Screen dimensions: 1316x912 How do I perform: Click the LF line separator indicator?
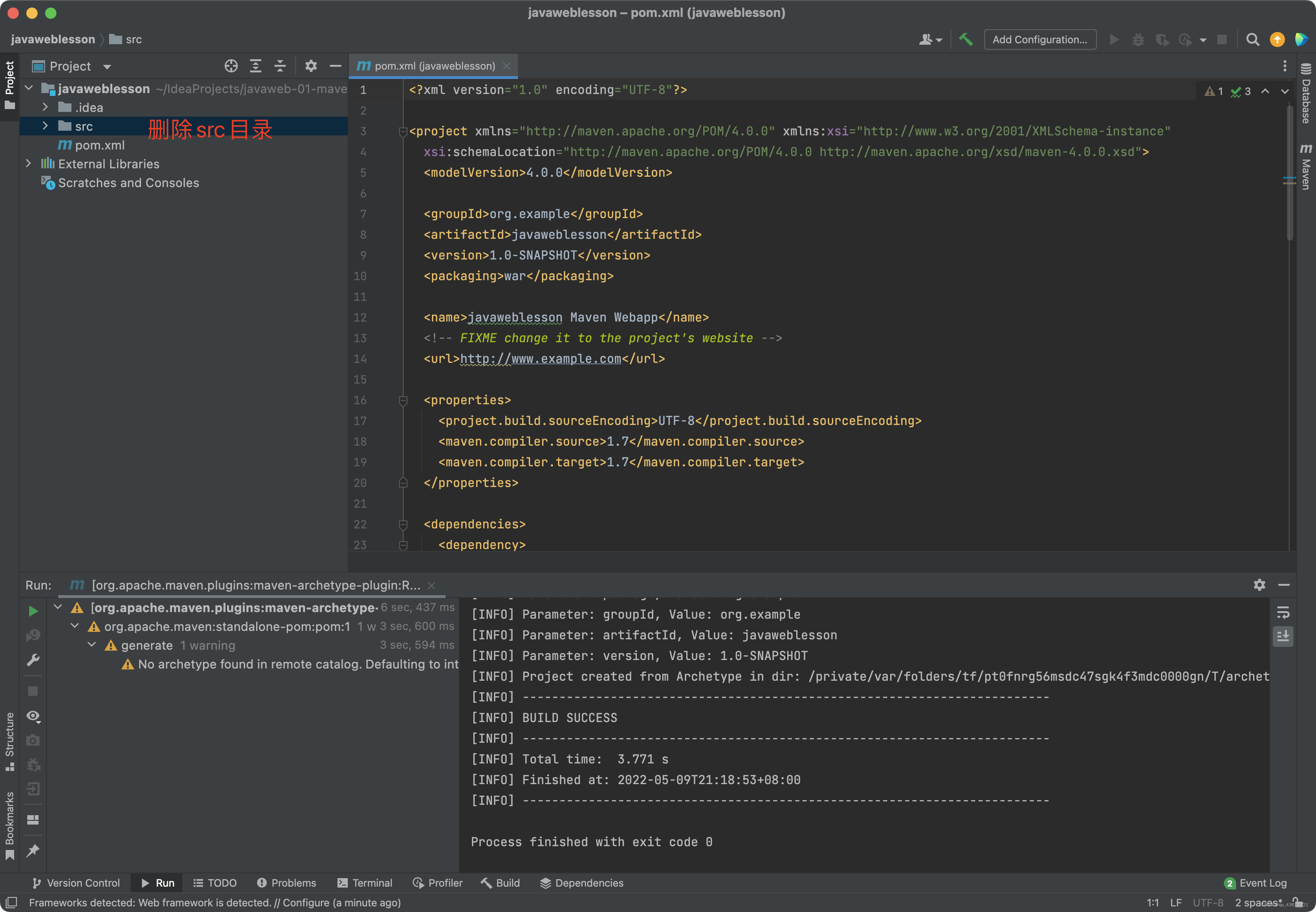pyautogui.click(x=1176, y=903)
